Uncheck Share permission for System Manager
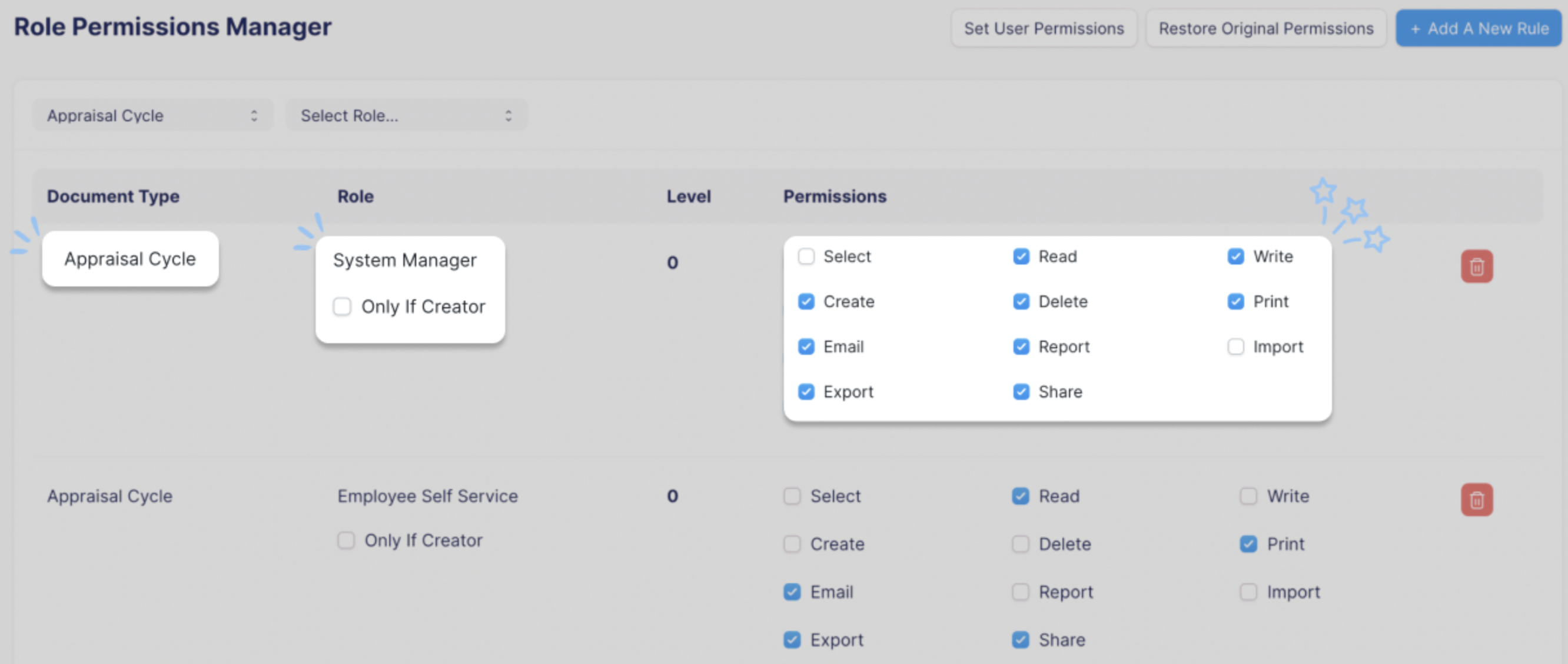Image resolution: width=1568 pixels, height=664 pixels. point(1021,391)
